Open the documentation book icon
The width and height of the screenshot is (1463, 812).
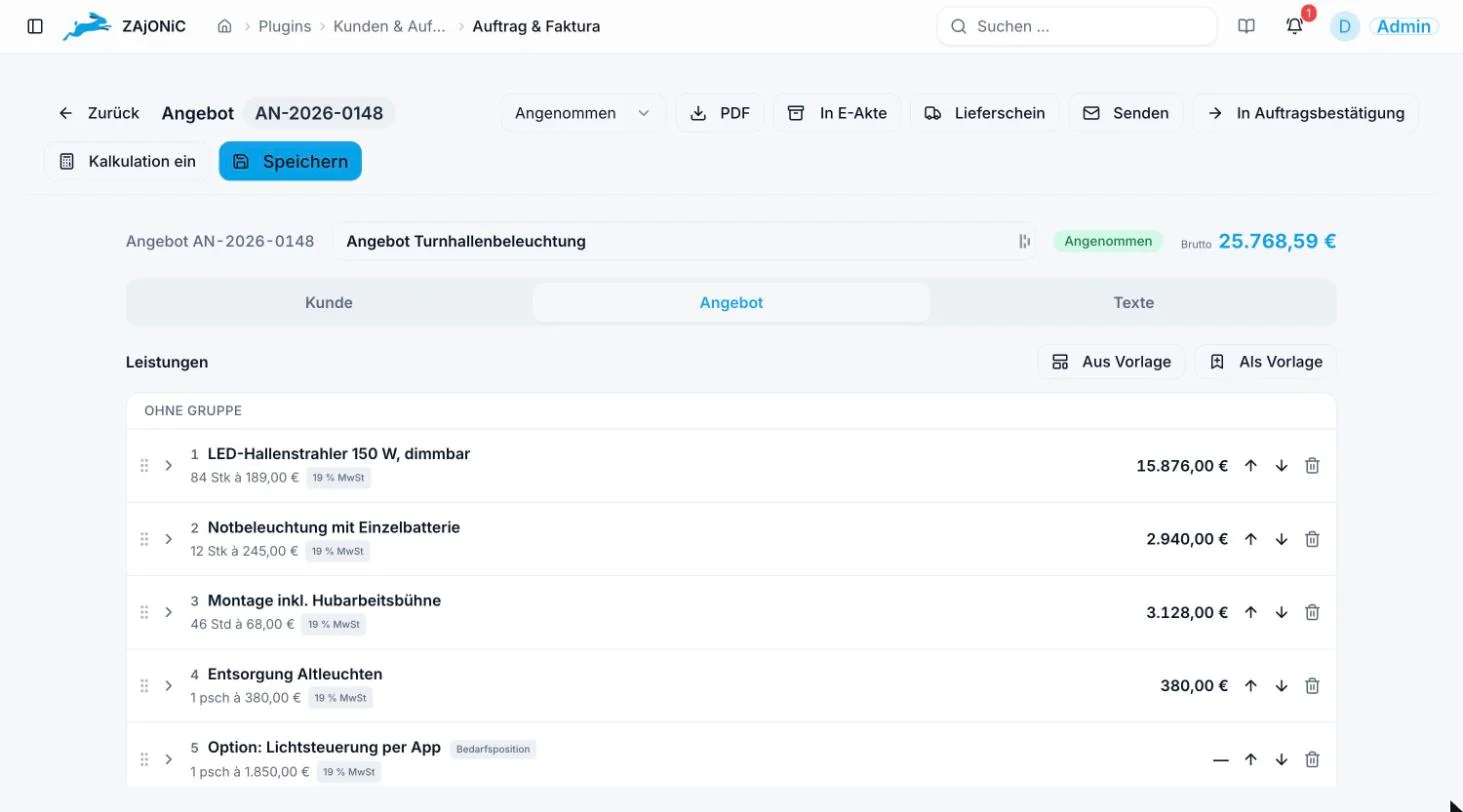(1246, 27)
